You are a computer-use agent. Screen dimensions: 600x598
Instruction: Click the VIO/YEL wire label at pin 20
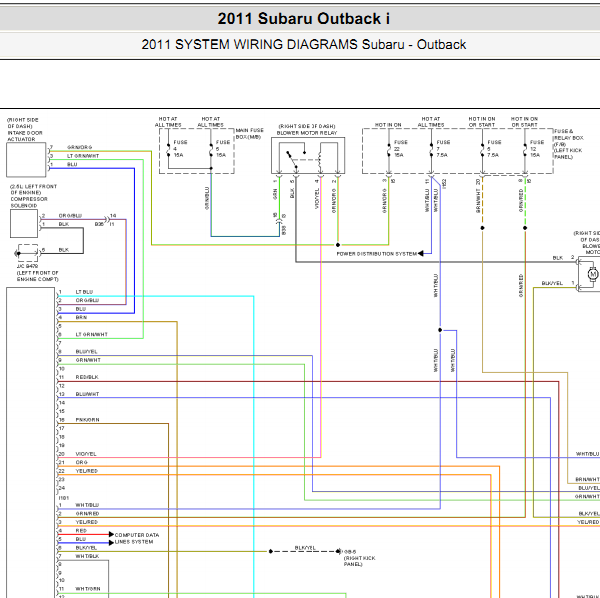click(x=86, y=454)
